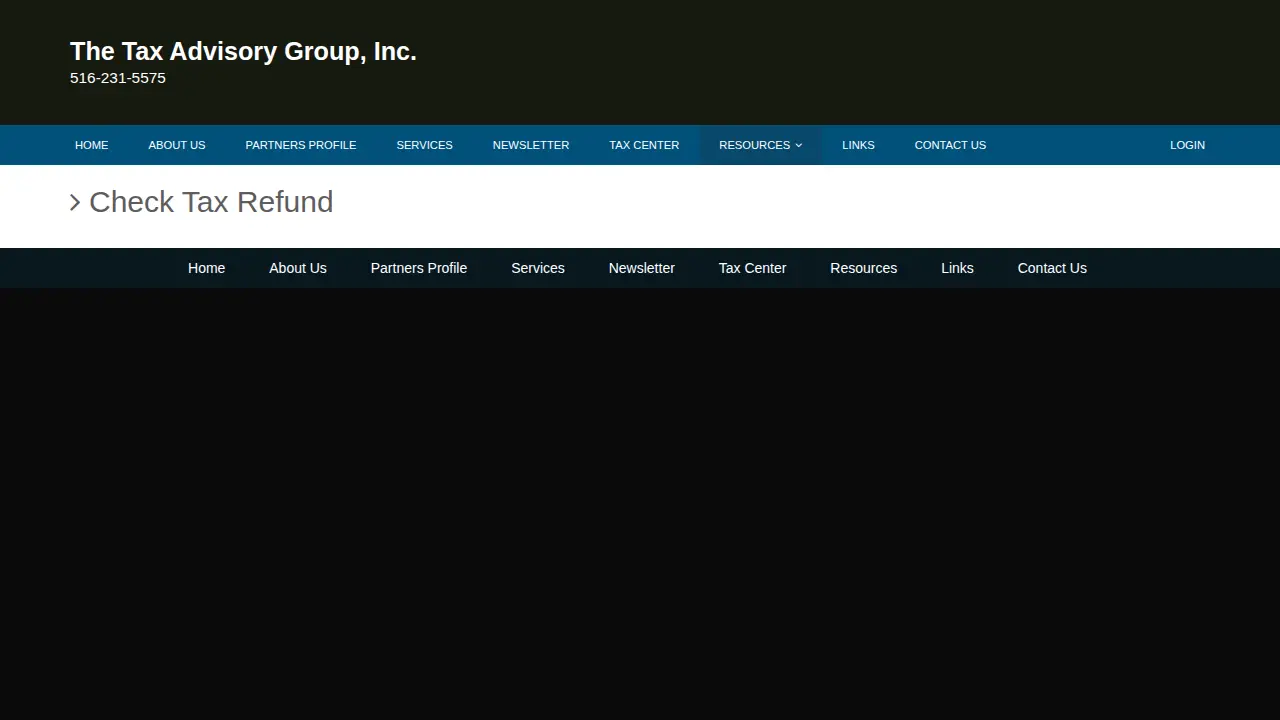Viewport: 1280px width, 720px height.
Task: Visit NEWSLETTER in the blue navbar
Action: point(531,145)
